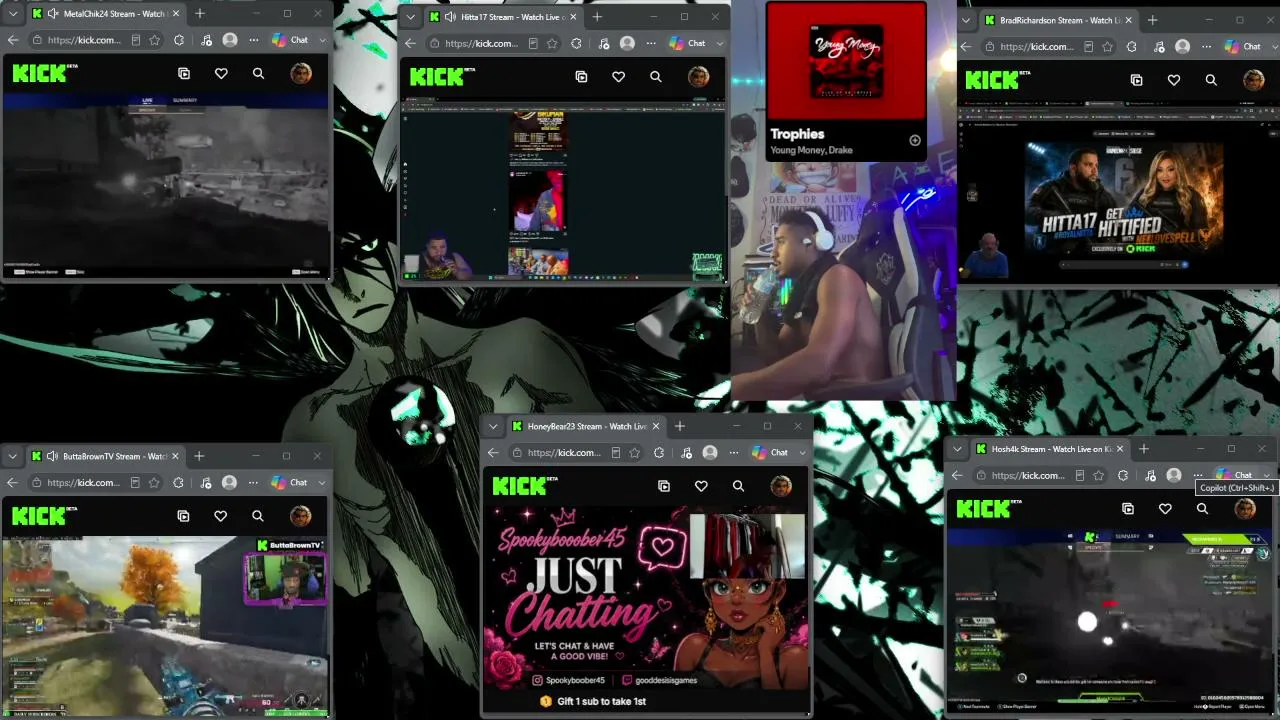Unmute the MetalChik24 tab via speaker icon
Viewport: 1280px width, 720px height.
[52, 14]
